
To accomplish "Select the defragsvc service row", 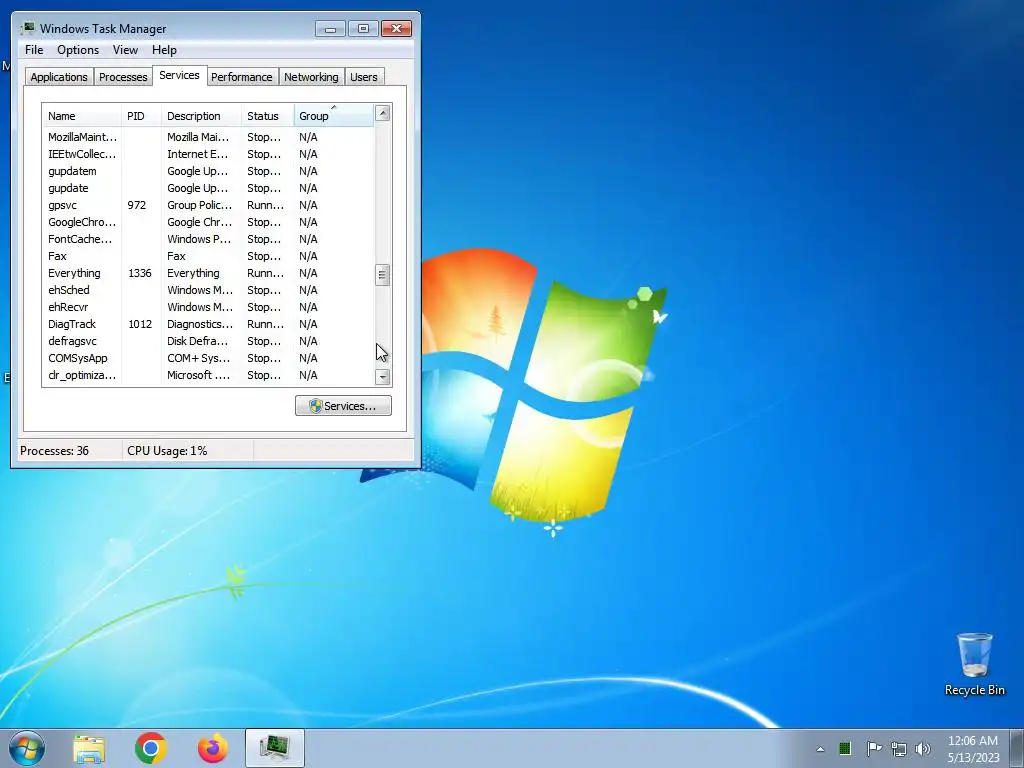I will (x=208, y=341).
